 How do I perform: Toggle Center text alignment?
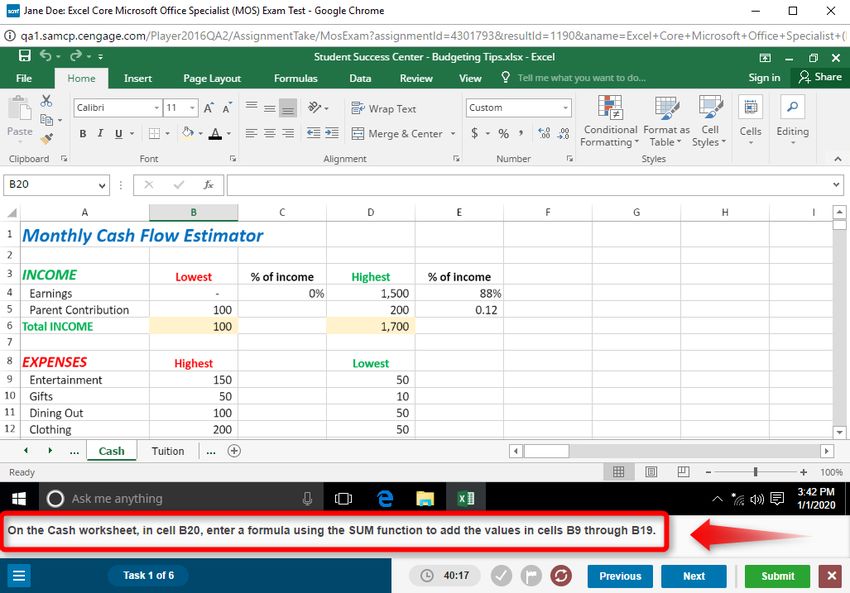click(x=269, y=133)
